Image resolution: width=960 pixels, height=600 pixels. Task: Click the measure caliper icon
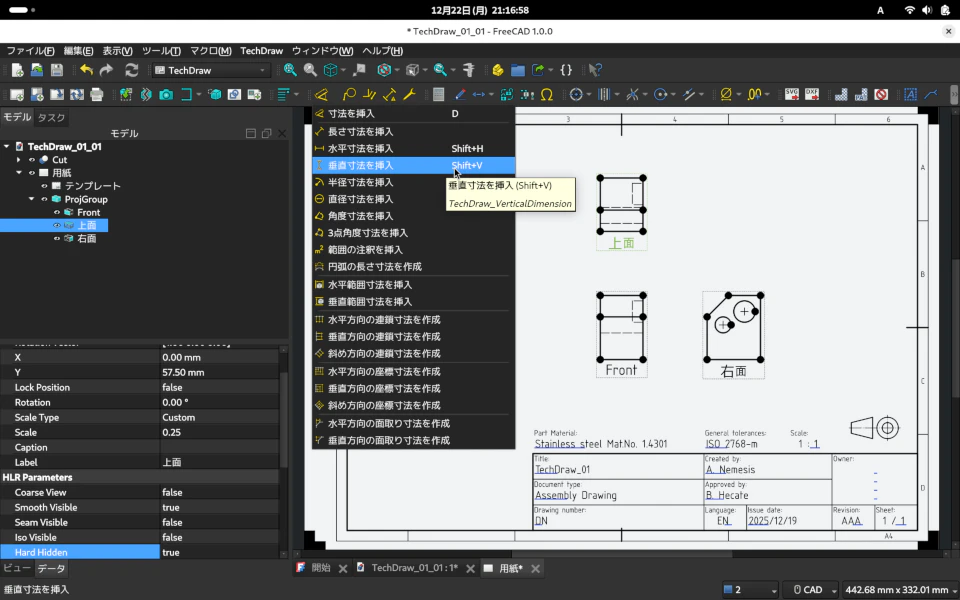pos(469,70)
